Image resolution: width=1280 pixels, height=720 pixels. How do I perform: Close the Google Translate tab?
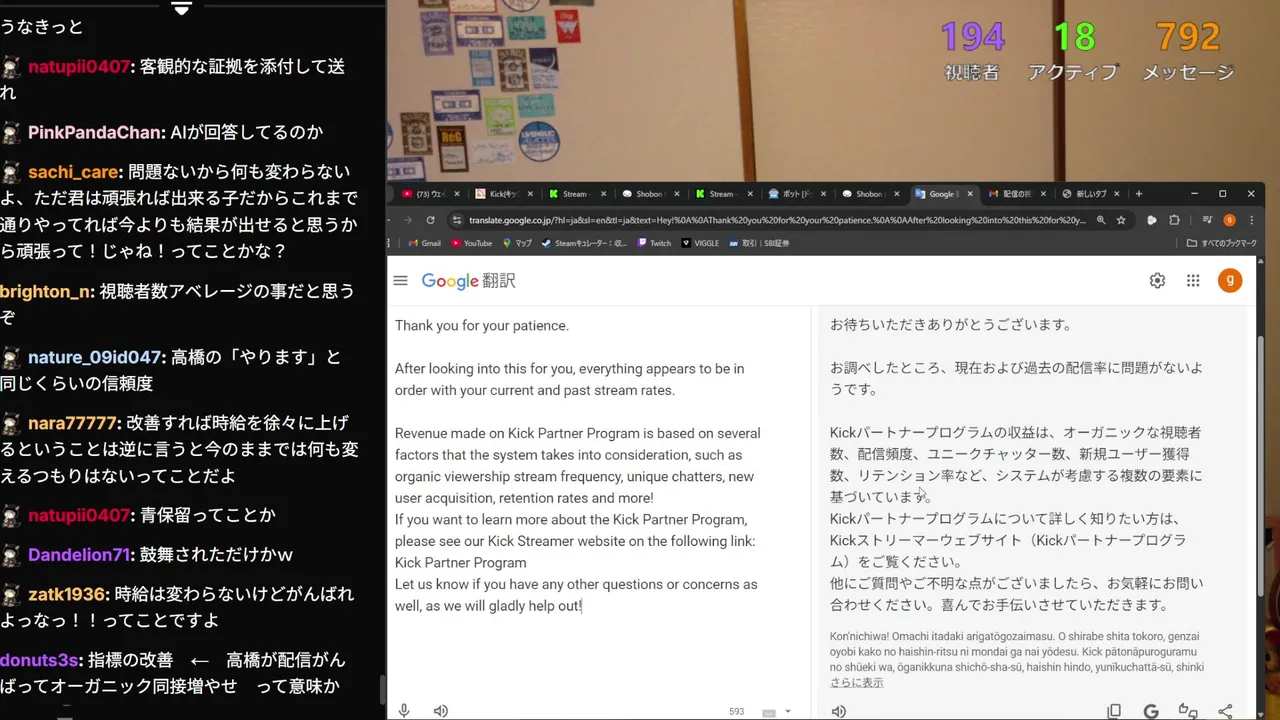point(970,194)
